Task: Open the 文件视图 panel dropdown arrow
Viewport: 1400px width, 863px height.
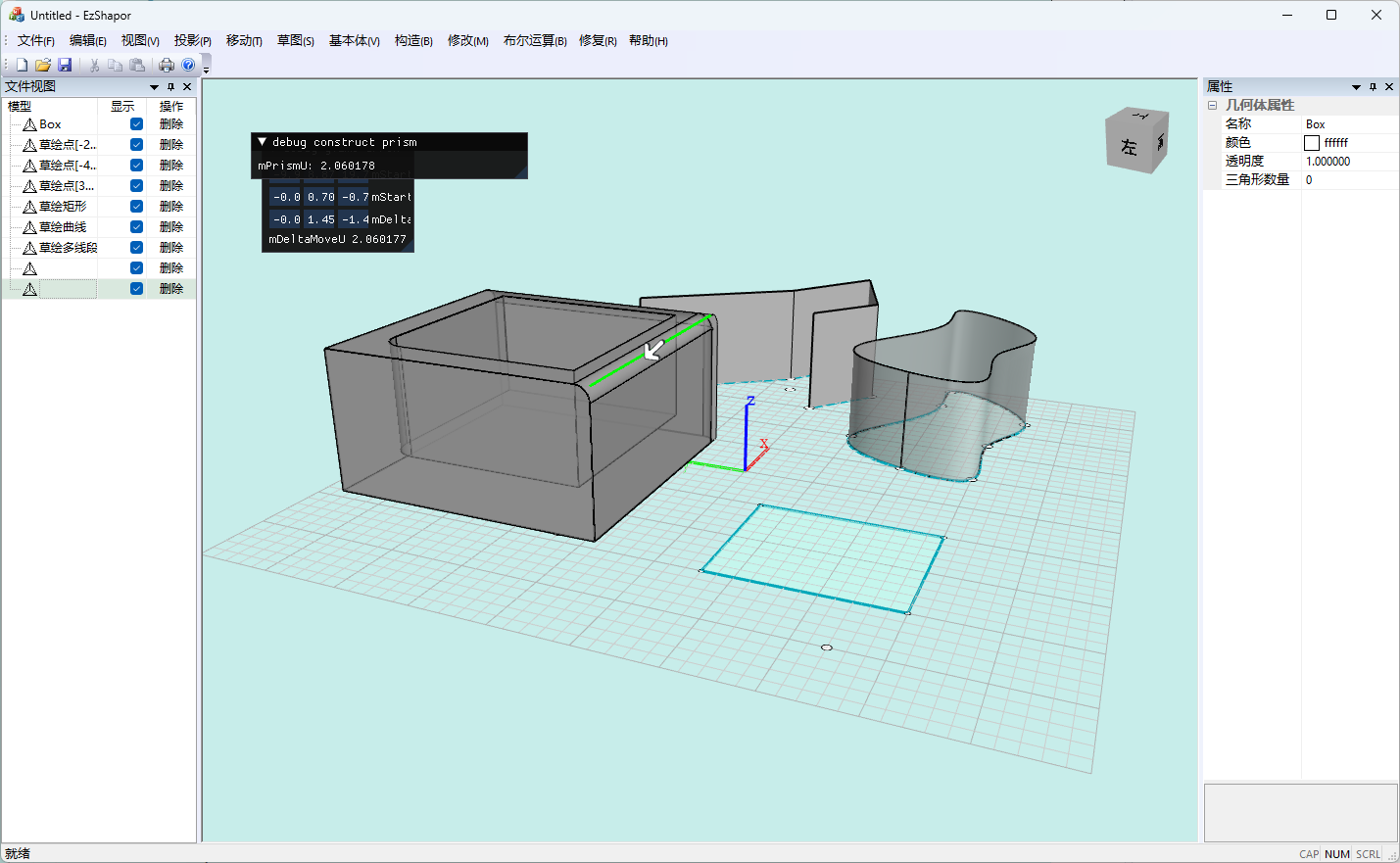Action: 154,87
